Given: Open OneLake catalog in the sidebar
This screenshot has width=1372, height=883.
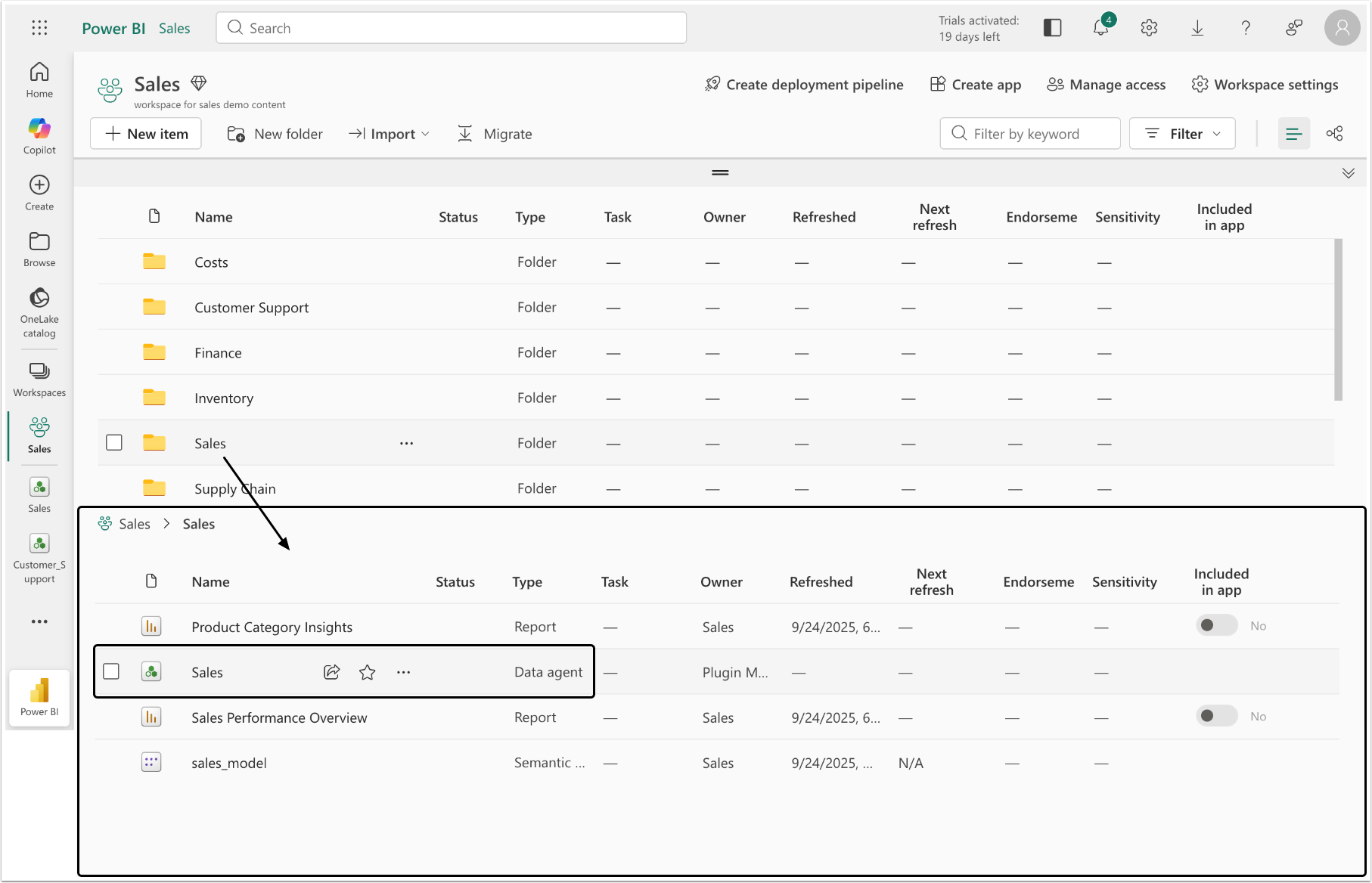Looking at the screenshot, I should pos(39,313).
